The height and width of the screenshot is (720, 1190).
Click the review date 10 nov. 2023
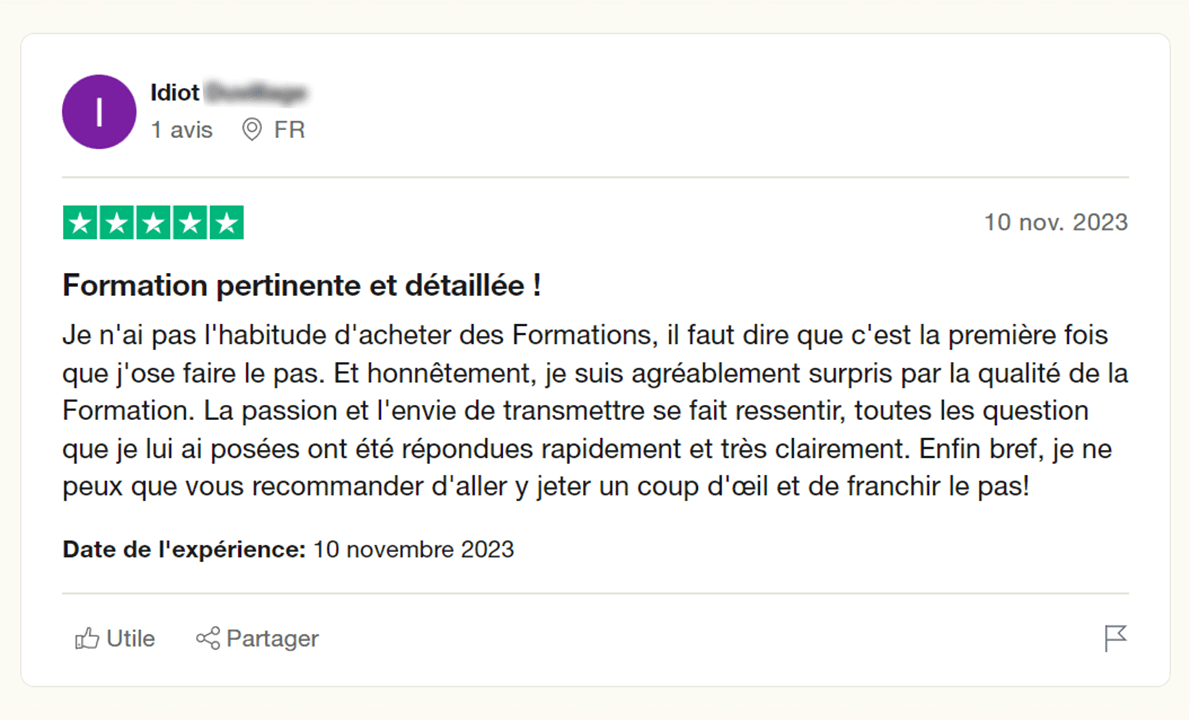coord(1056,222)
